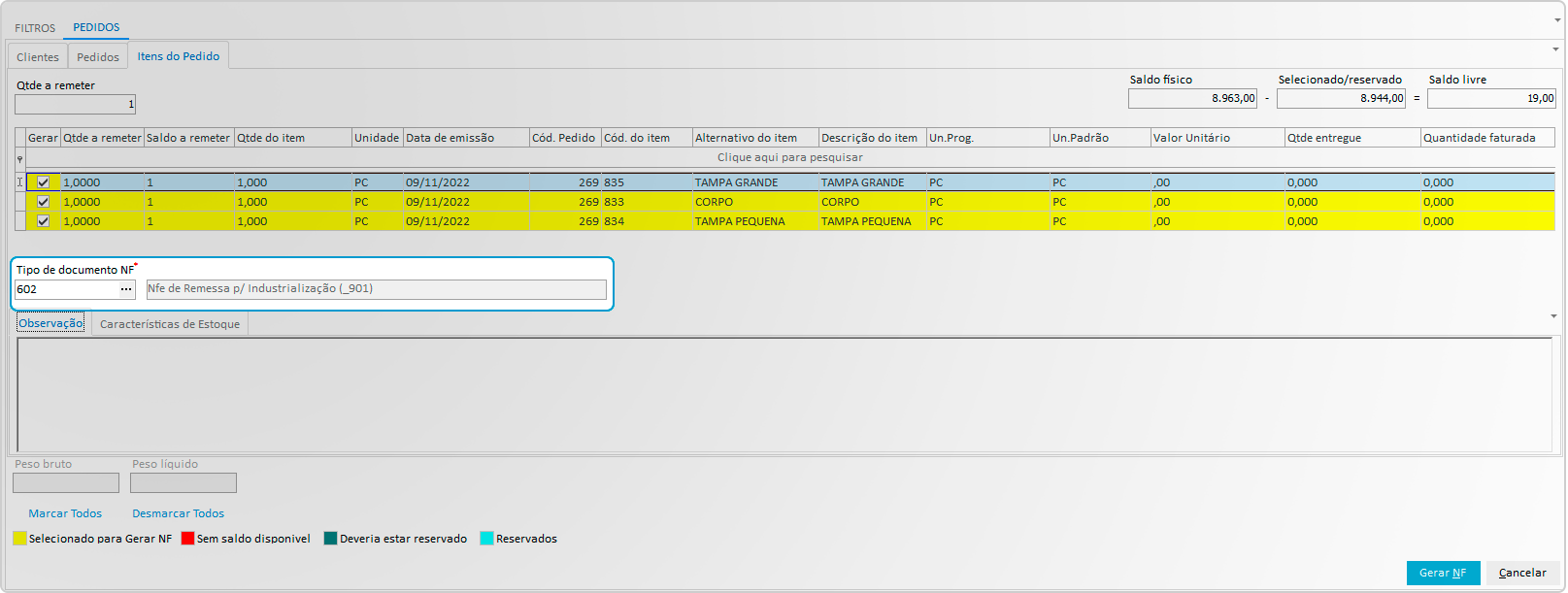Click the Qtde a remeter input field
The height and width of the screenshot is (593, 1568).
tap(75, 104)
